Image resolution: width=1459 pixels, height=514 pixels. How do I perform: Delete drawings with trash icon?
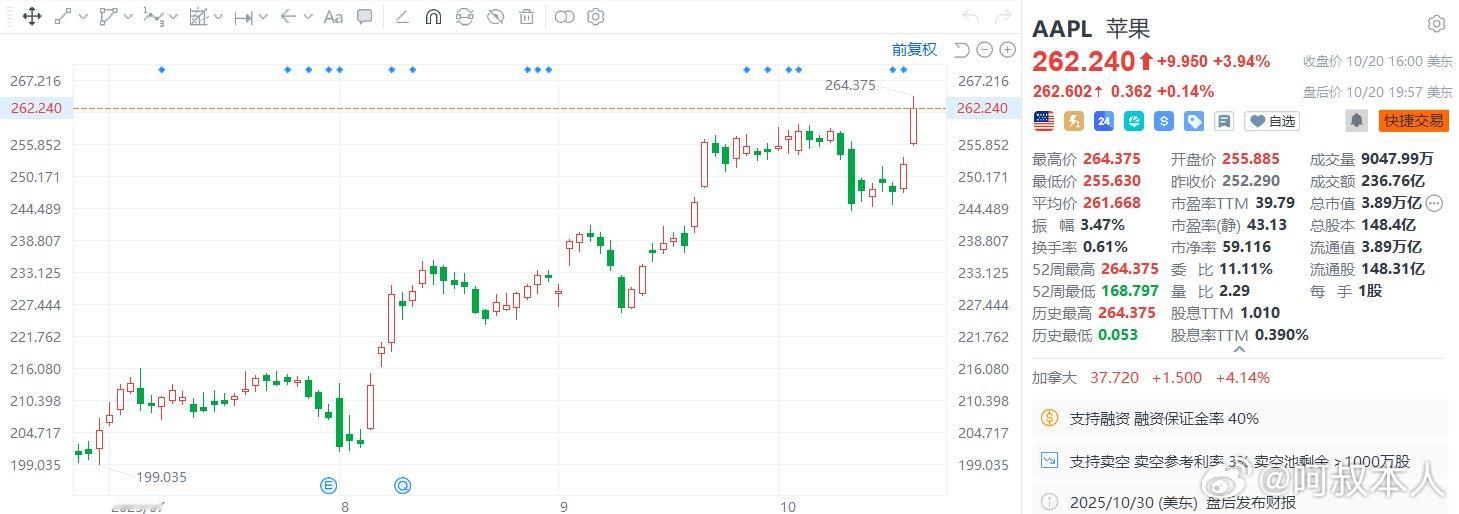click(x=526, y=16)
